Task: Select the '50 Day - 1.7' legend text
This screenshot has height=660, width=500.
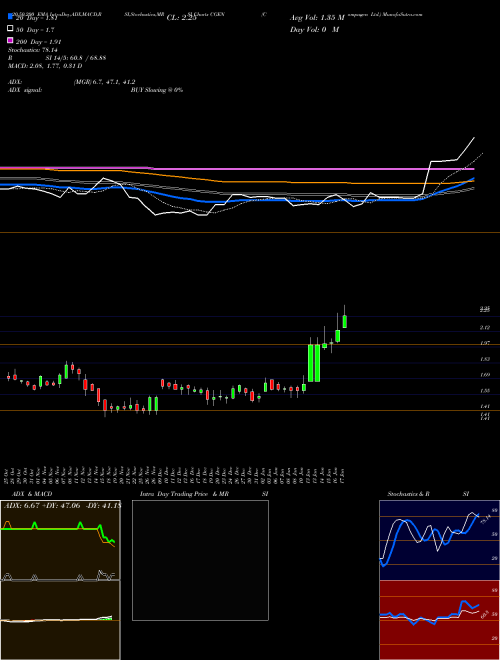Action: [35, 30]
